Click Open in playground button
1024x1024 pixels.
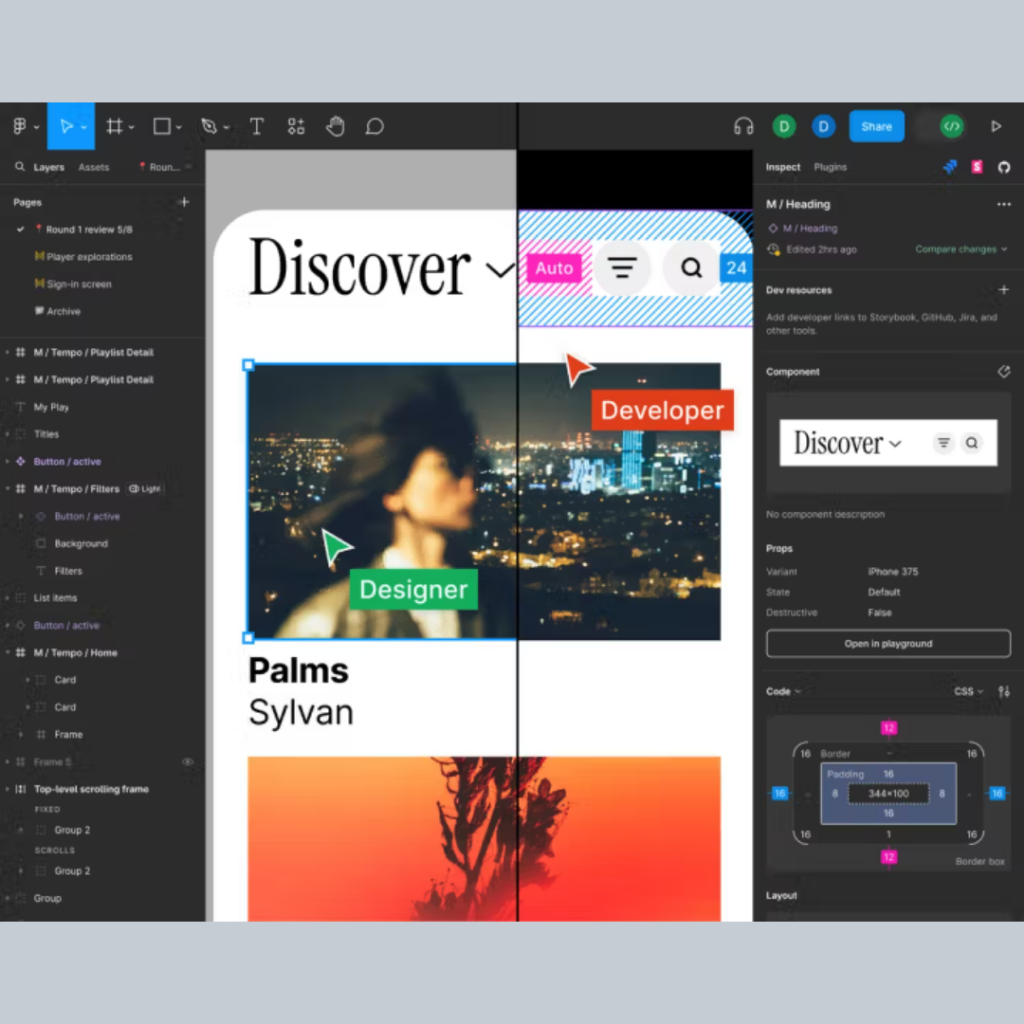point(888,643)
